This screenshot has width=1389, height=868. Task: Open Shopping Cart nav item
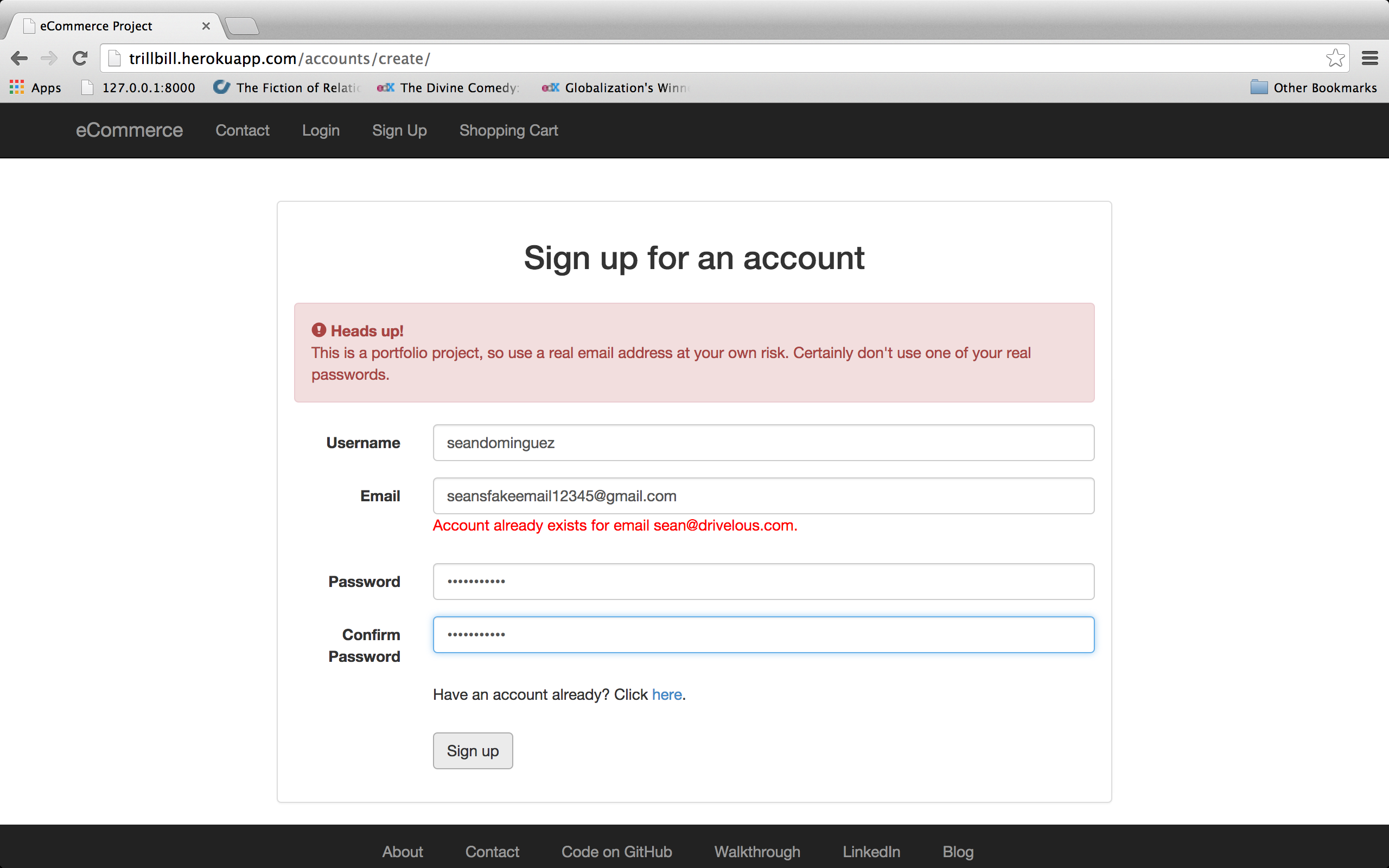point(508,130)
